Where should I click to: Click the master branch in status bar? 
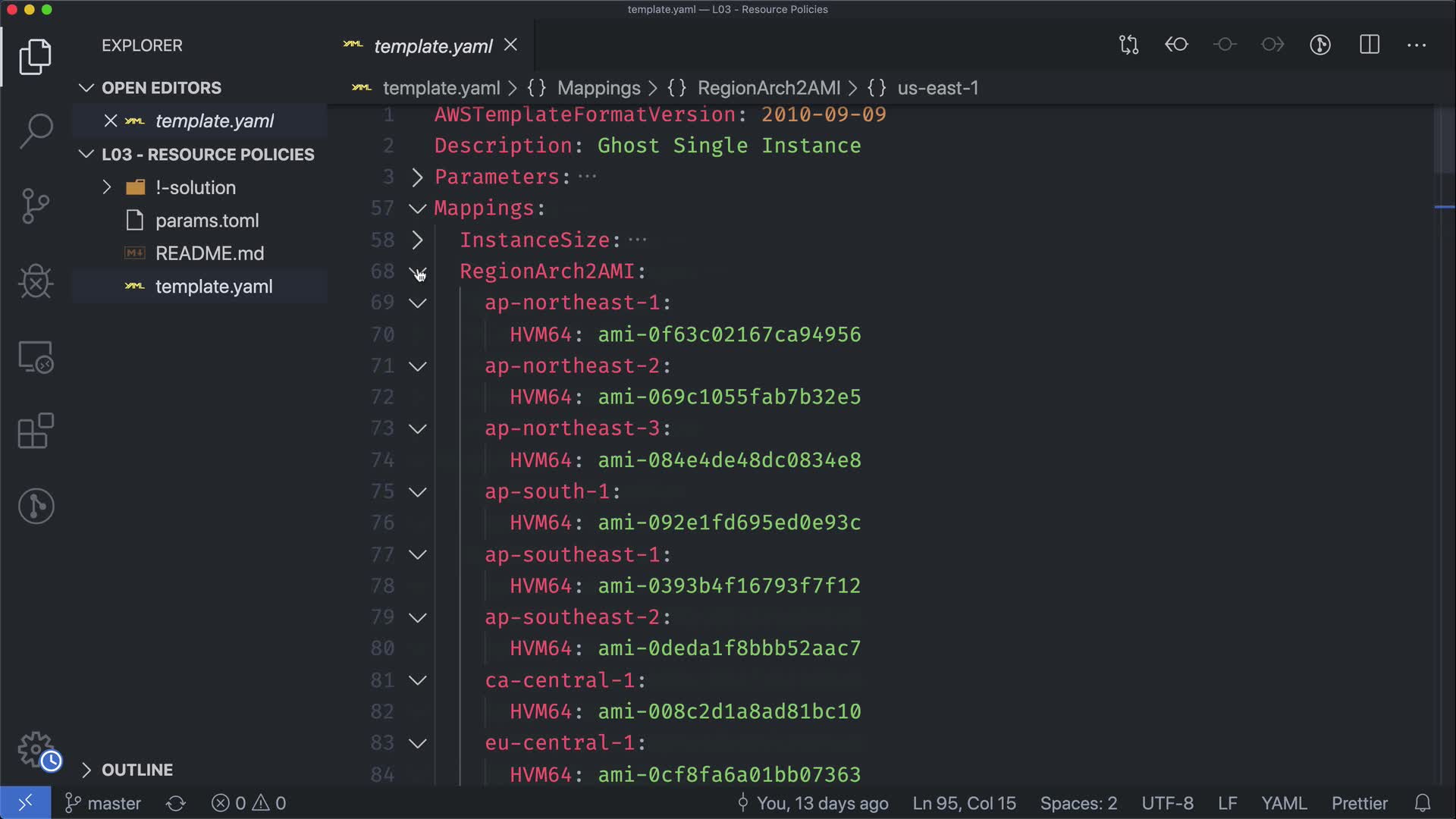(104, 803)
